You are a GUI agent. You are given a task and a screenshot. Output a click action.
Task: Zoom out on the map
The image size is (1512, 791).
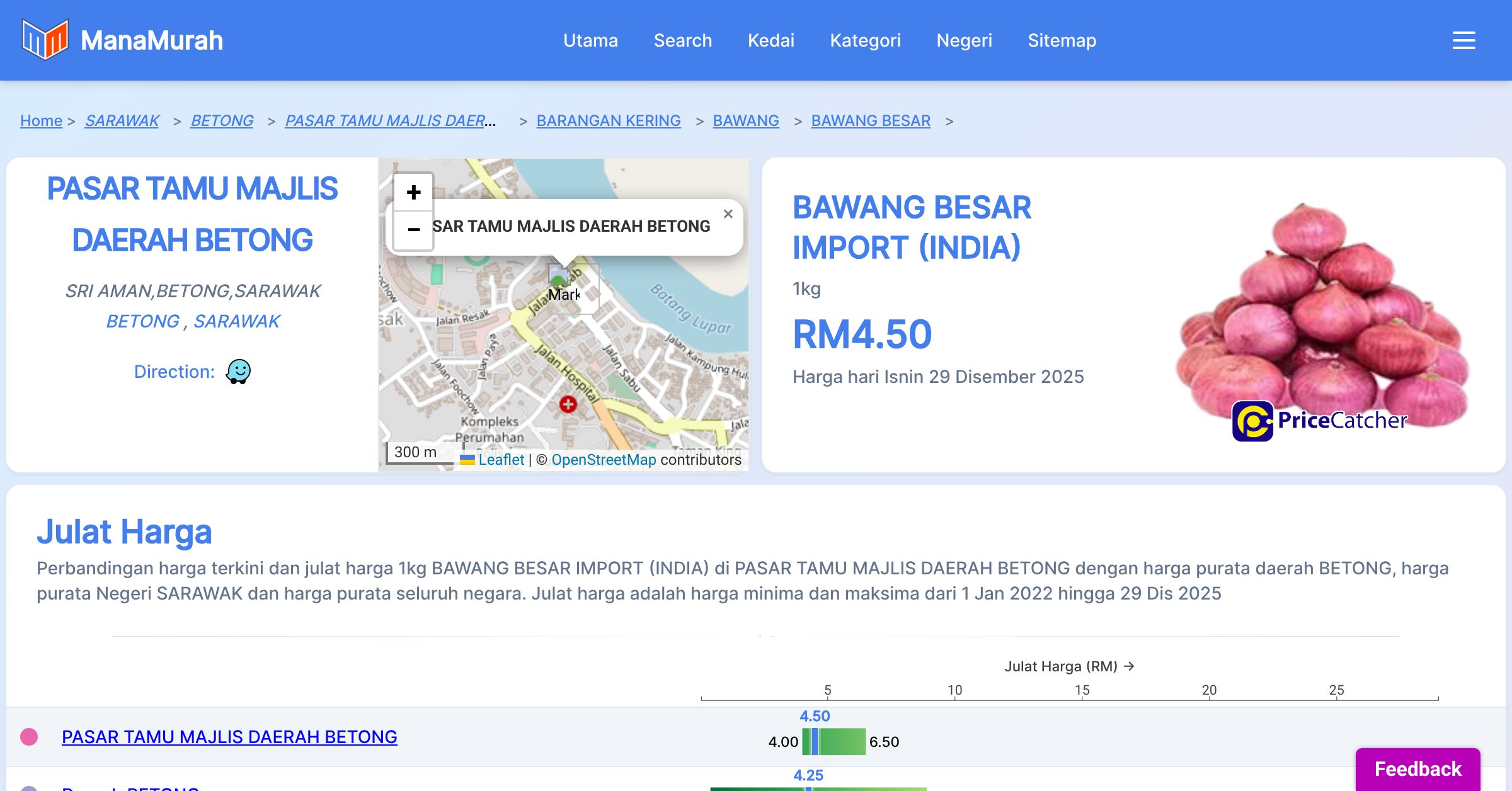tap(413, 229)
